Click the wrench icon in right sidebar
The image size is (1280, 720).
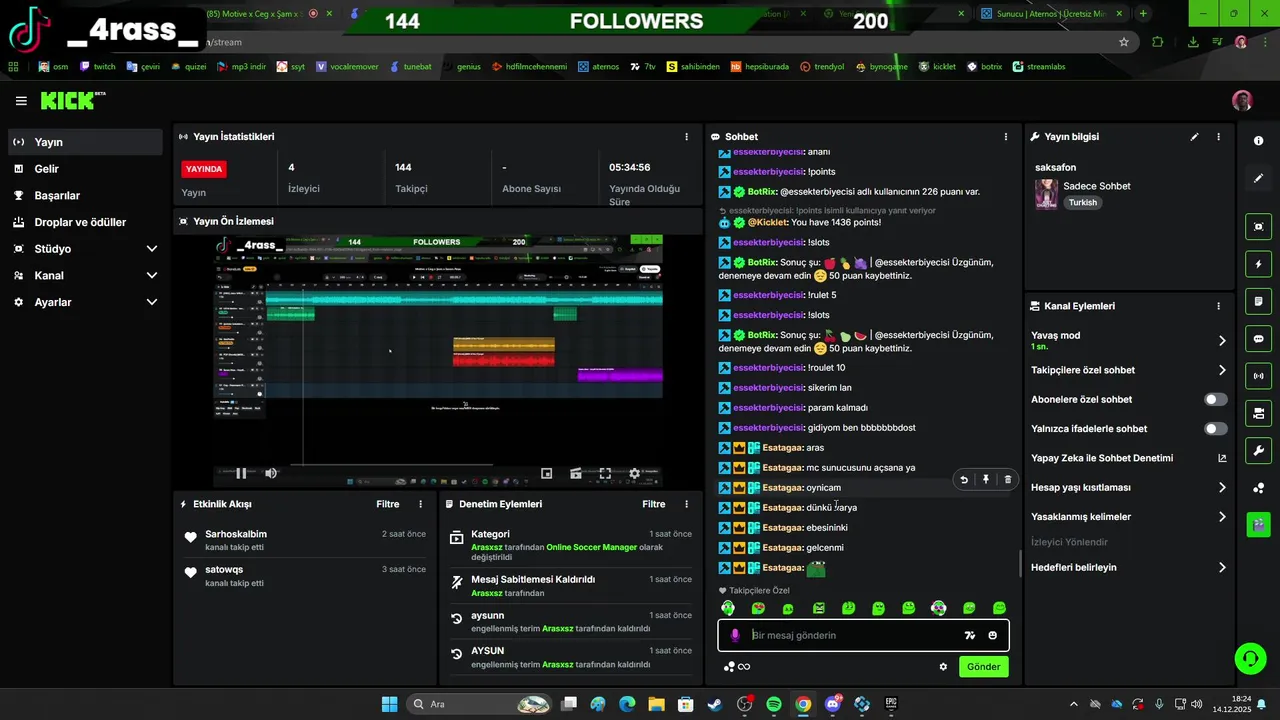pyautogui.click(x=1258, y=450)
